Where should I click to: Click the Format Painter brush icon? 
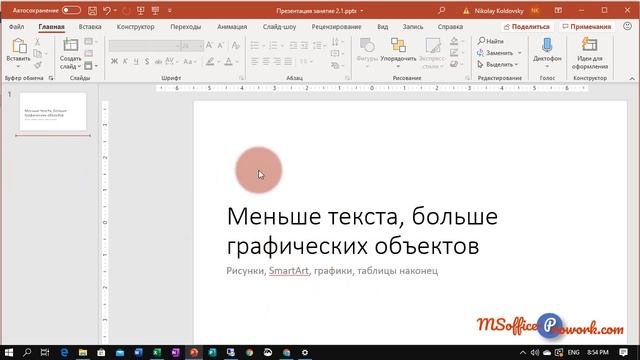pos(38,65)
